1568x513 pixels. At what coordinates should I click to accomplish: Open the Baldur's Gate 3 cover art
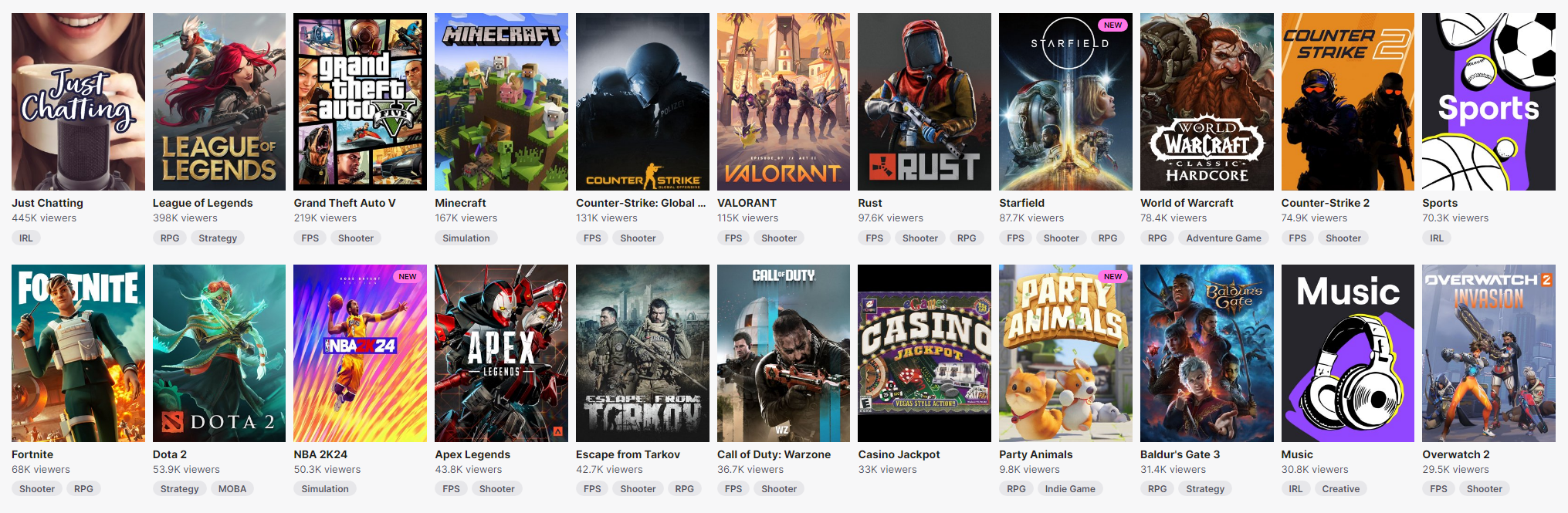point(1207,353)
